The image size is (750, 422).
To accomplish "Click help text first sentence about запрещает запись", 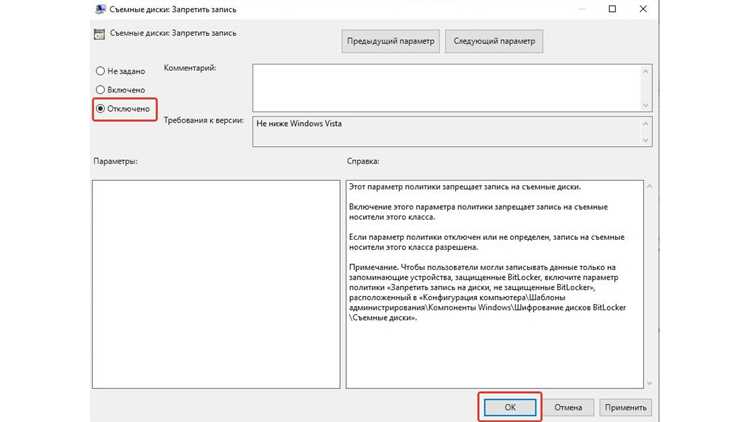I will coord(465,187).
